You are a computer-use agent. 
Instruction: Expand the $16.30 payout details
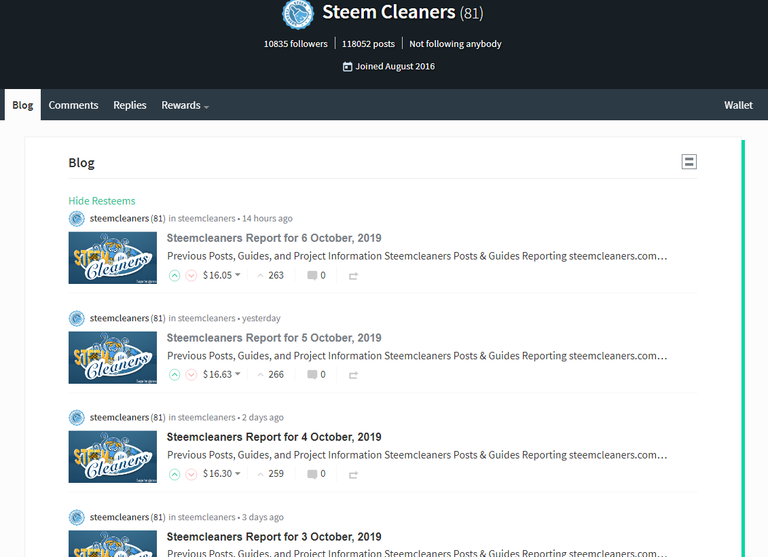221,474
